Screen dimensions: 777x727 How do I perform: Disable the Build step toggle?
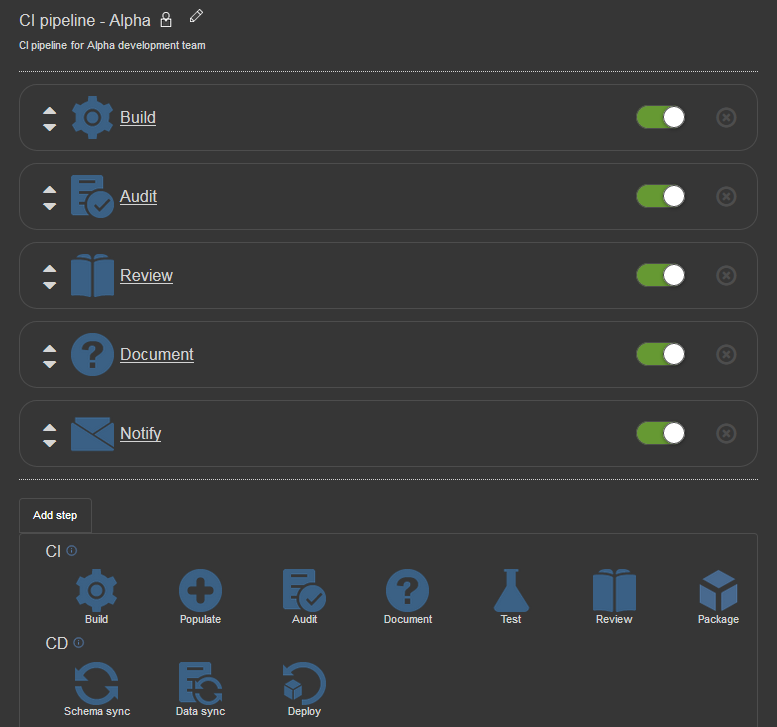click(661, 117)
